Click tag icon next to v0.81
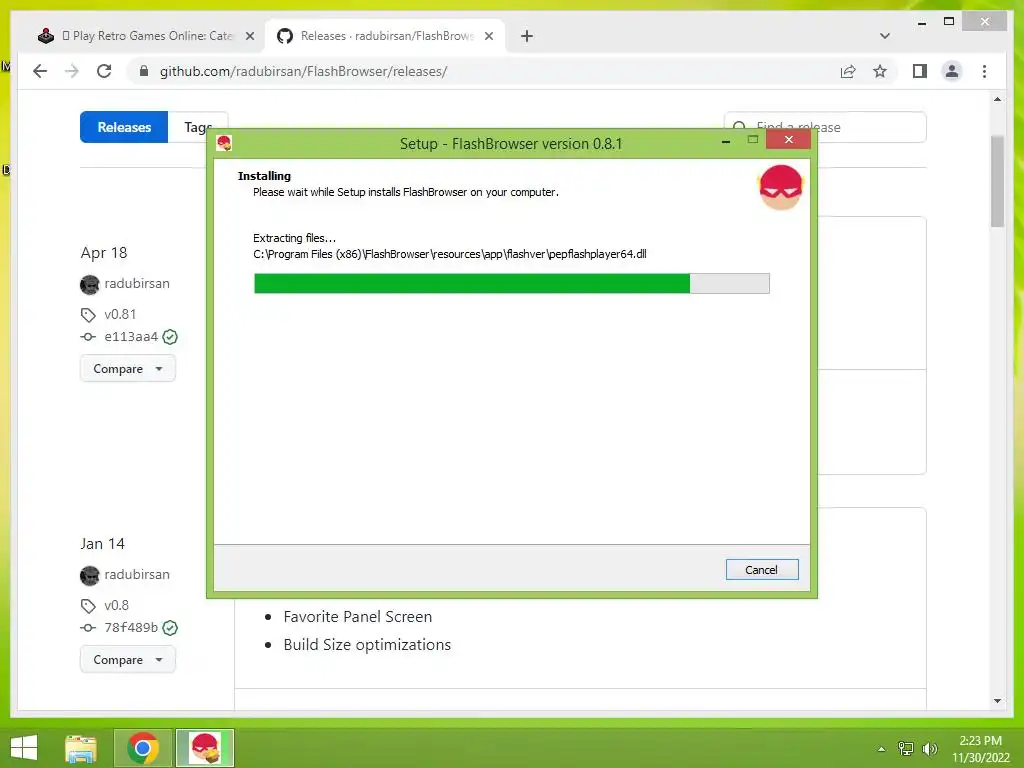 point(88,315)
